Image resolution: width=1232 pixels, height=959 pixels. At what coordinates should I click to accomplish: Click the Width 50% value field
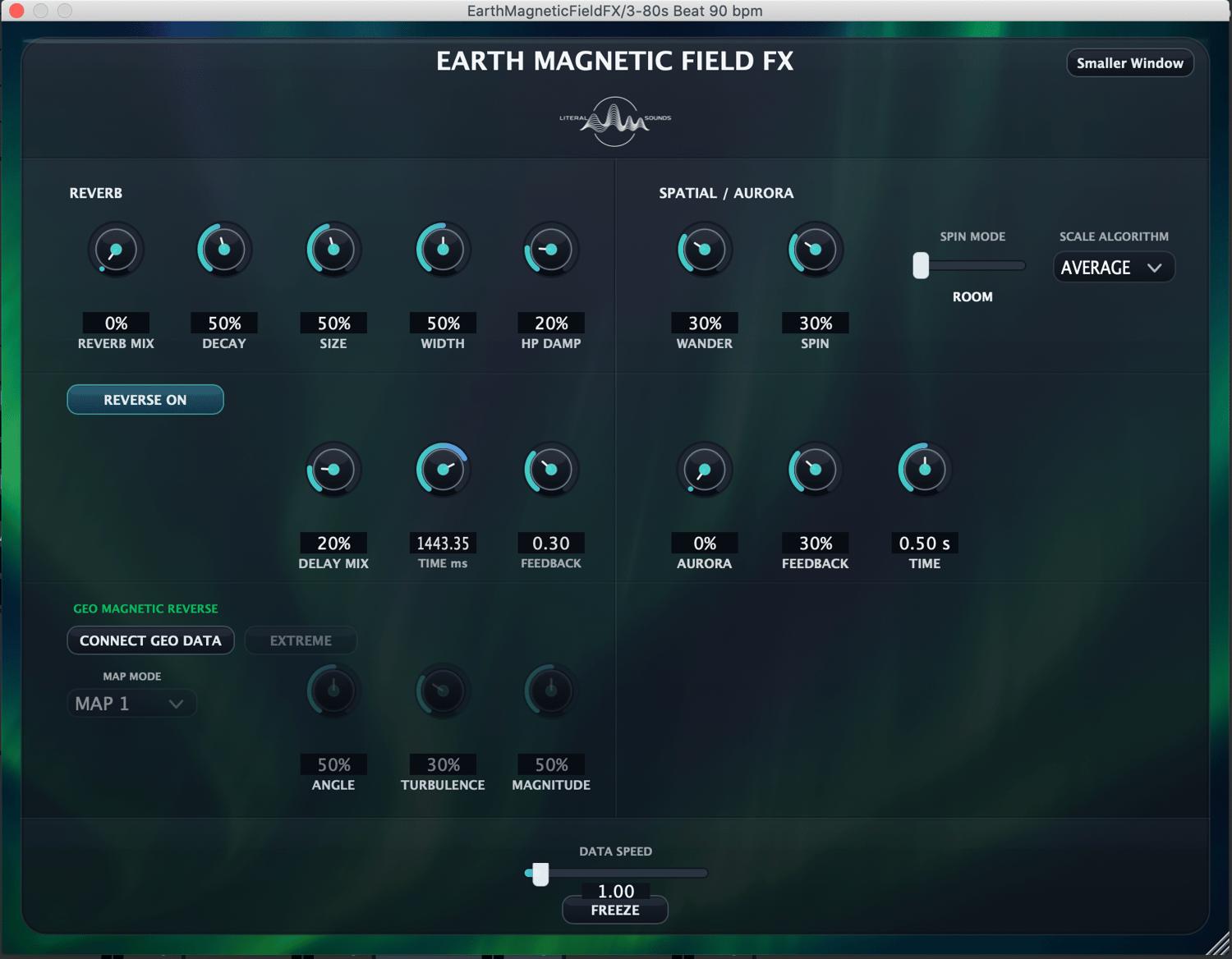pyautogui.click(x=443, y=323)
